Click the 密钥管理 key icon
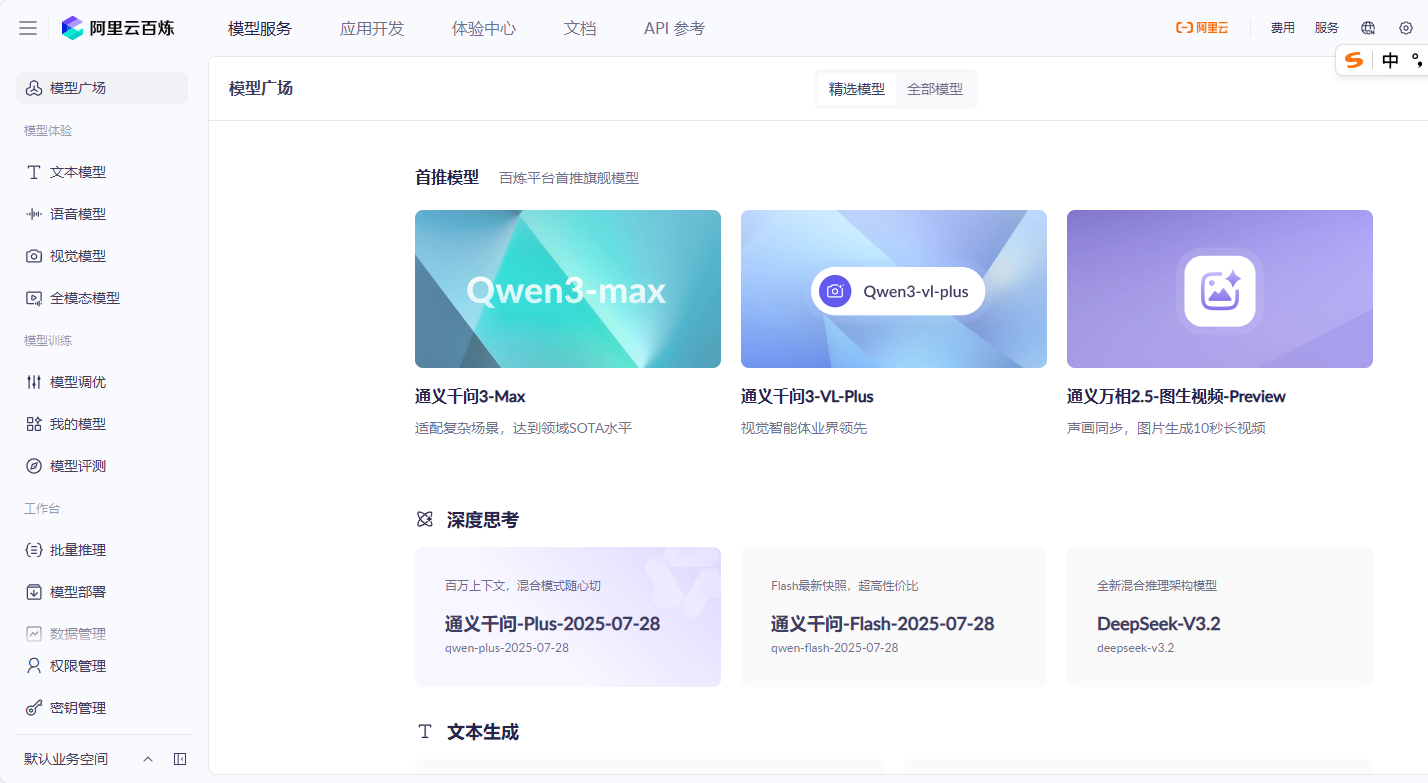1428x783 pixels. coord(33,708)
